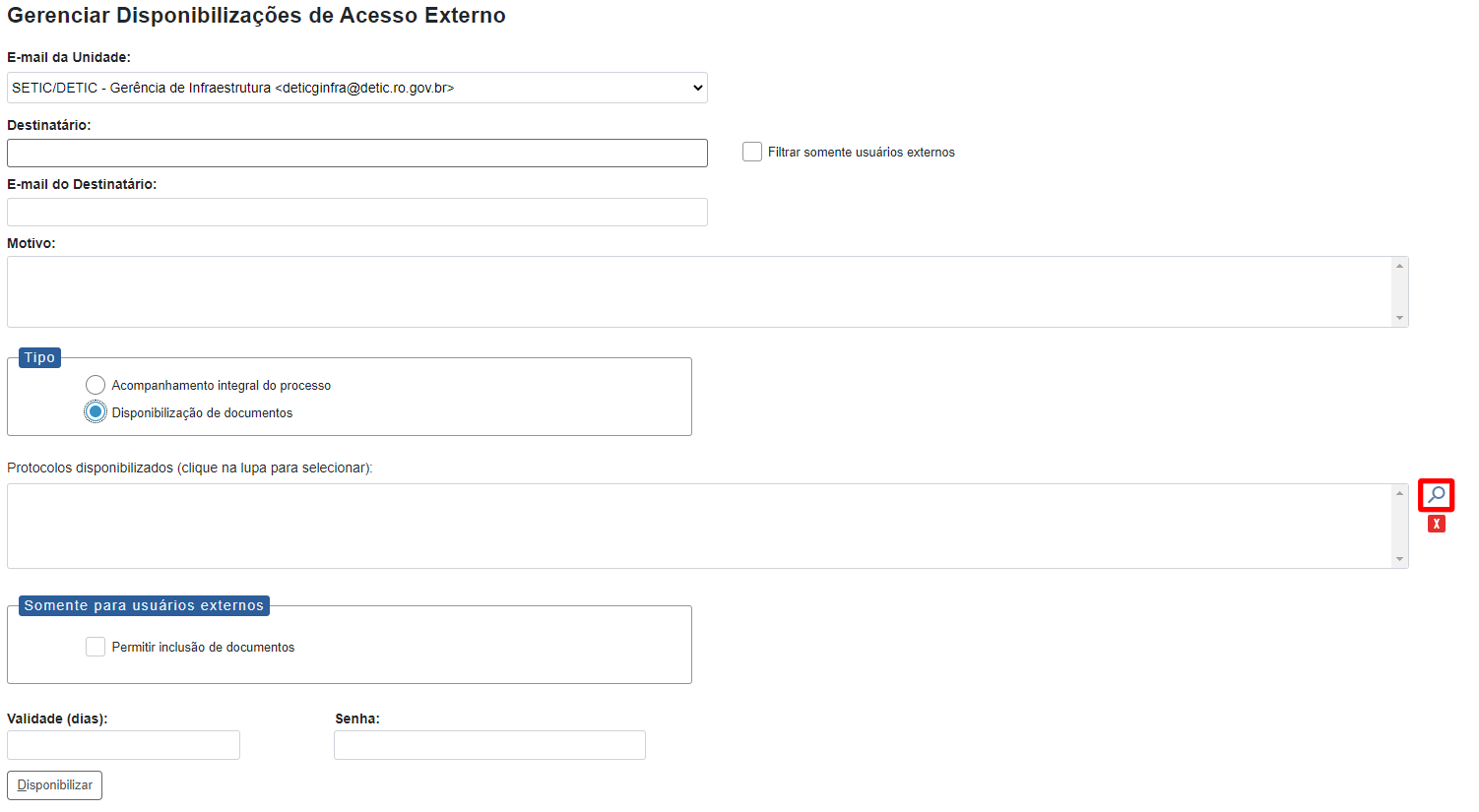Click into E-mail do Destinatário field

pyautogui.click(x=356, y=212)
